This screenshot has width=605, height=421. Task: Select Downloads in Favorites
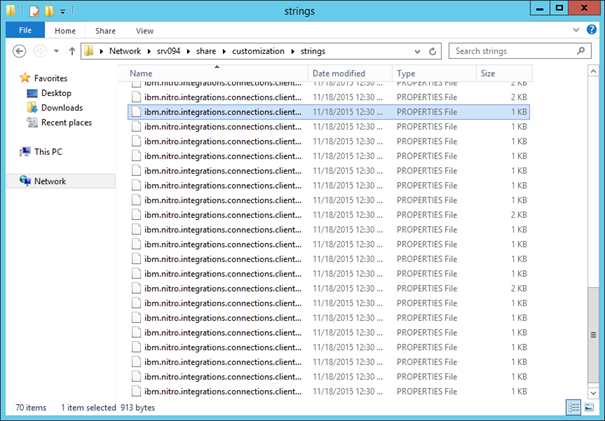click(61, 108)
